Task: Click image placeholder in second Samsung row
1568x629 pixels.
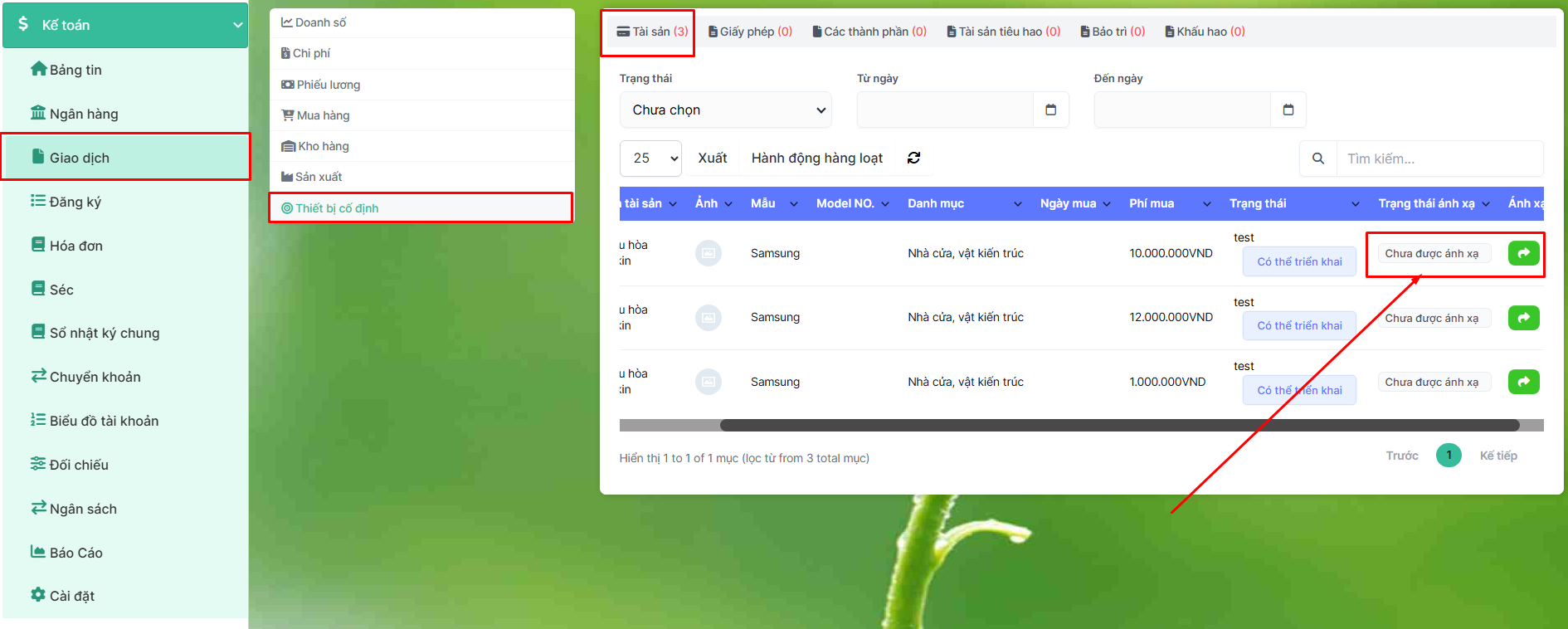Action: pyautogui.click(x=708, y=318)
